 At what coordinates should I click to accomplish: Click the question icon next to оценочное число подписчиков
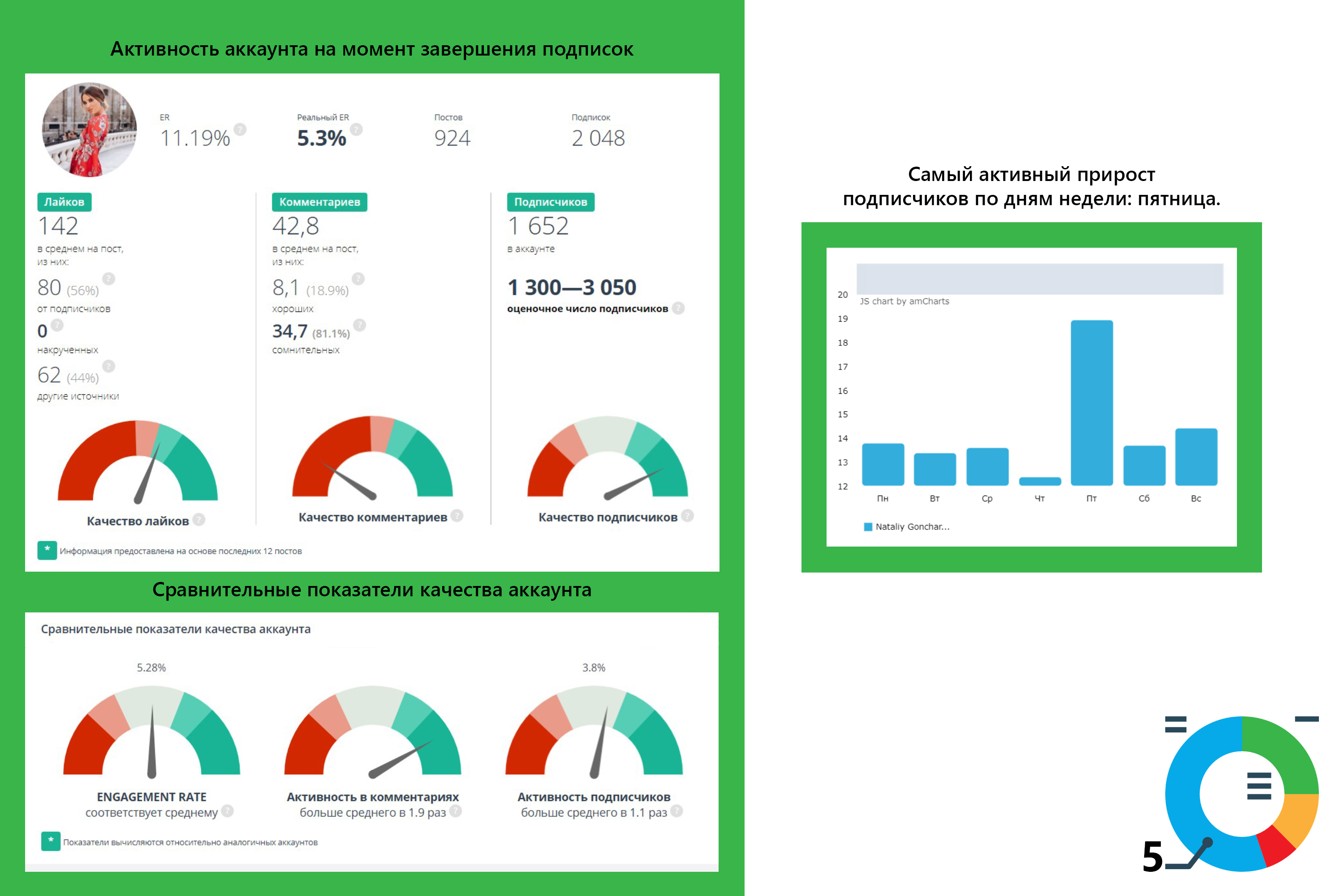click(x=678, y=309)
